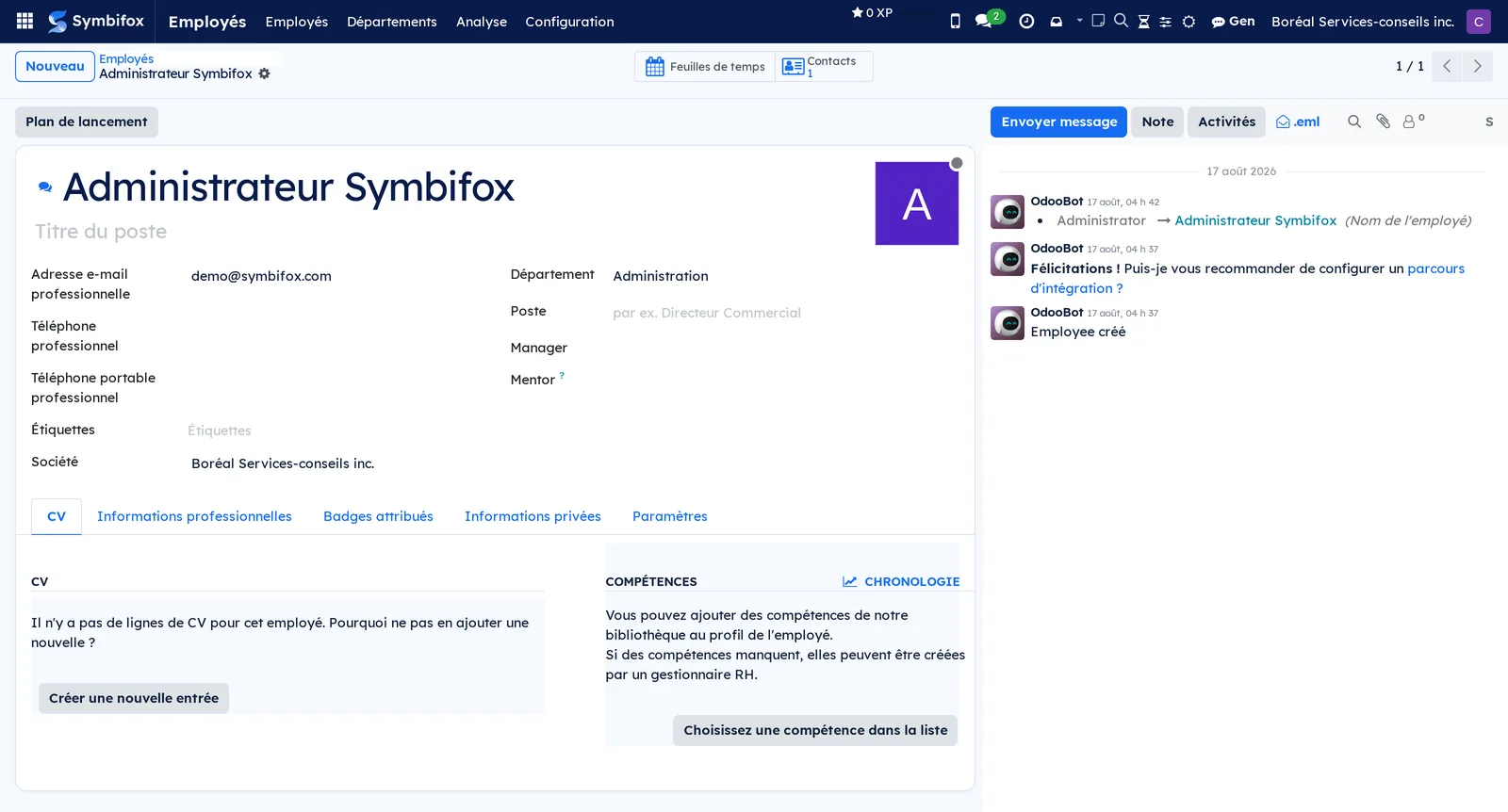
Task: Open Contacts smart button
Action: click(824, 66)
